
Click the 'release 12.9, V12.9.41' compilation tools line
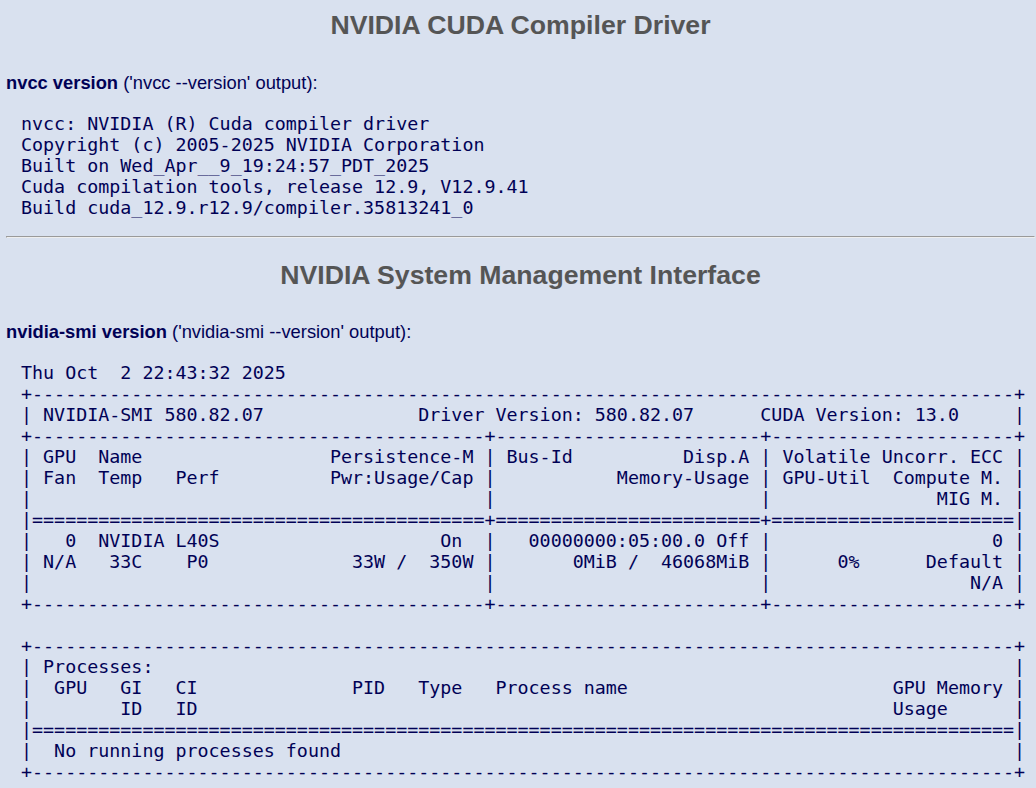tap(275, 187)
